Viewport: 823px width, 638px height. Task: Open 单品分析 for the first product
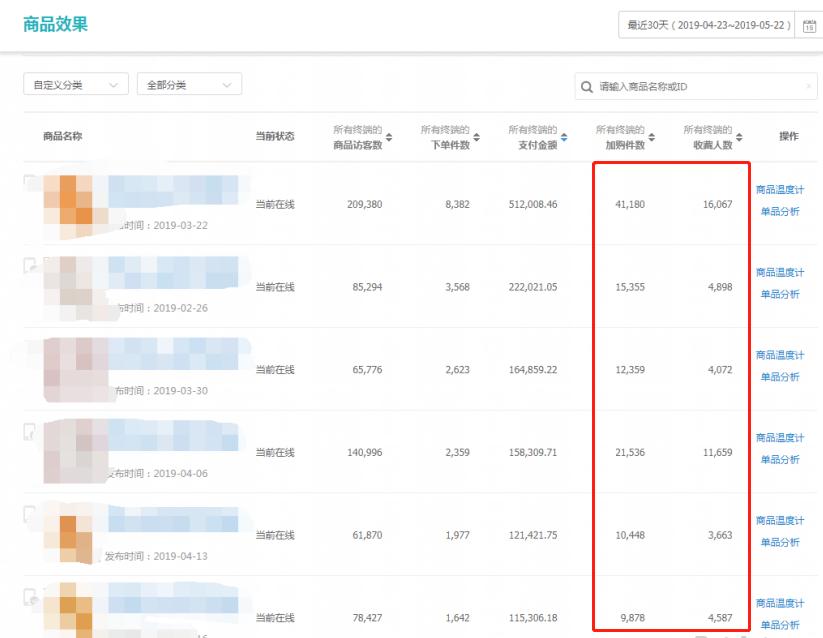click(780, 211)
